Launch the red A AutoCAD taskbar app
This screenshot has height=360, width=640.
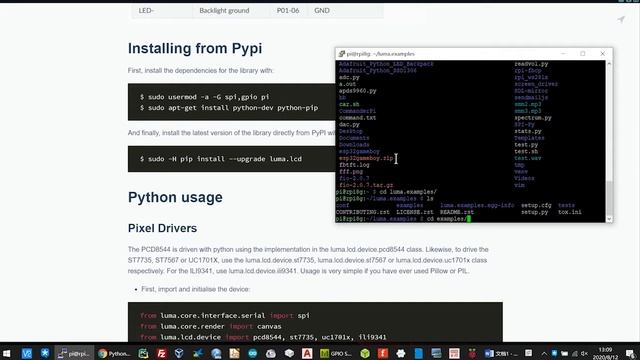pos(307,353)
